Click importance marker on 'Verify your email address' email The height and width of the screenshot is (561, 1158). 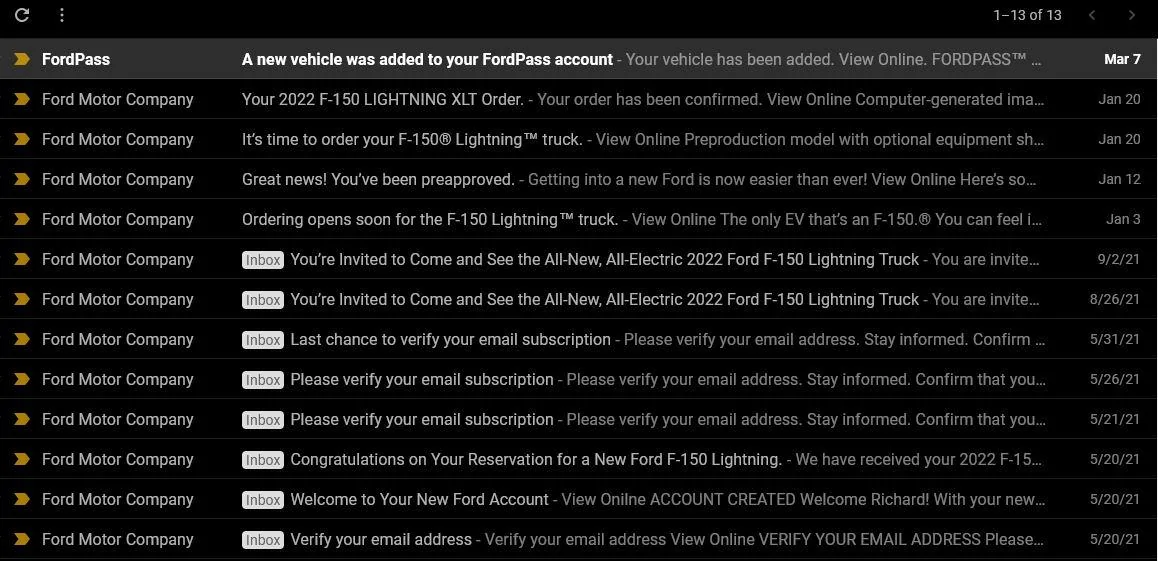pyautogui.click(x=21, y=539)
